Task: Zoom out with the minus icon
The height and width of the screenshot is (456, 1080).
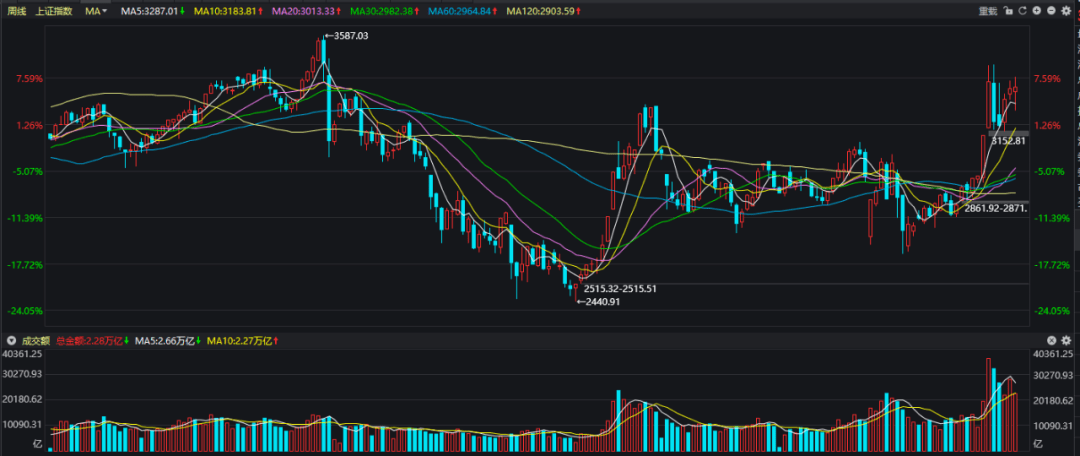Action: [1052, 11]
